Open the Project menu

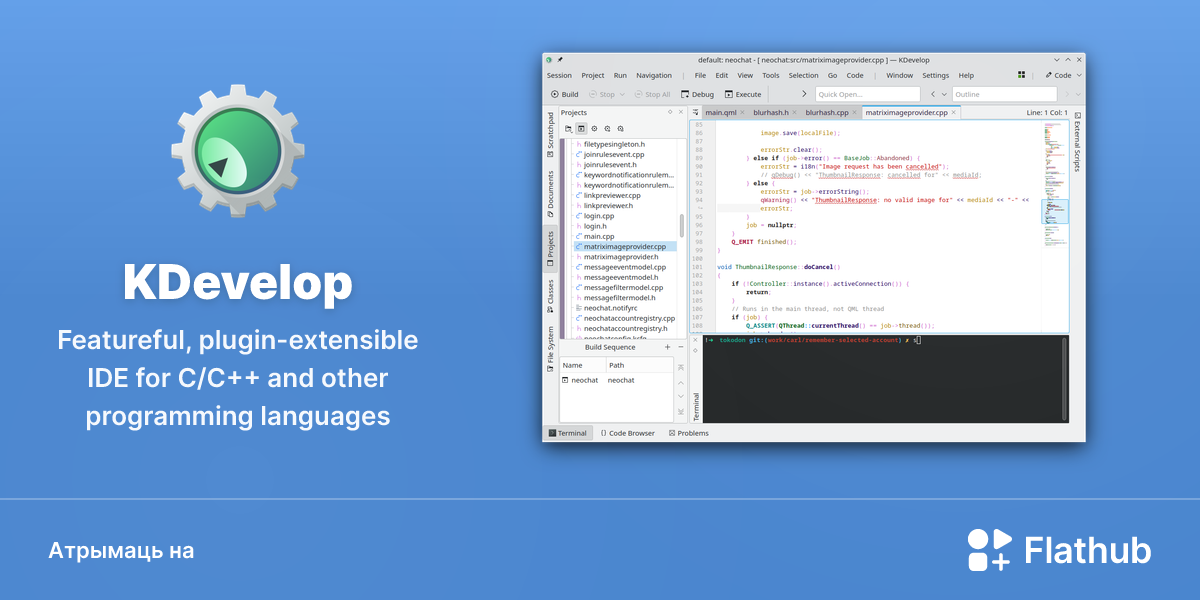593,75
